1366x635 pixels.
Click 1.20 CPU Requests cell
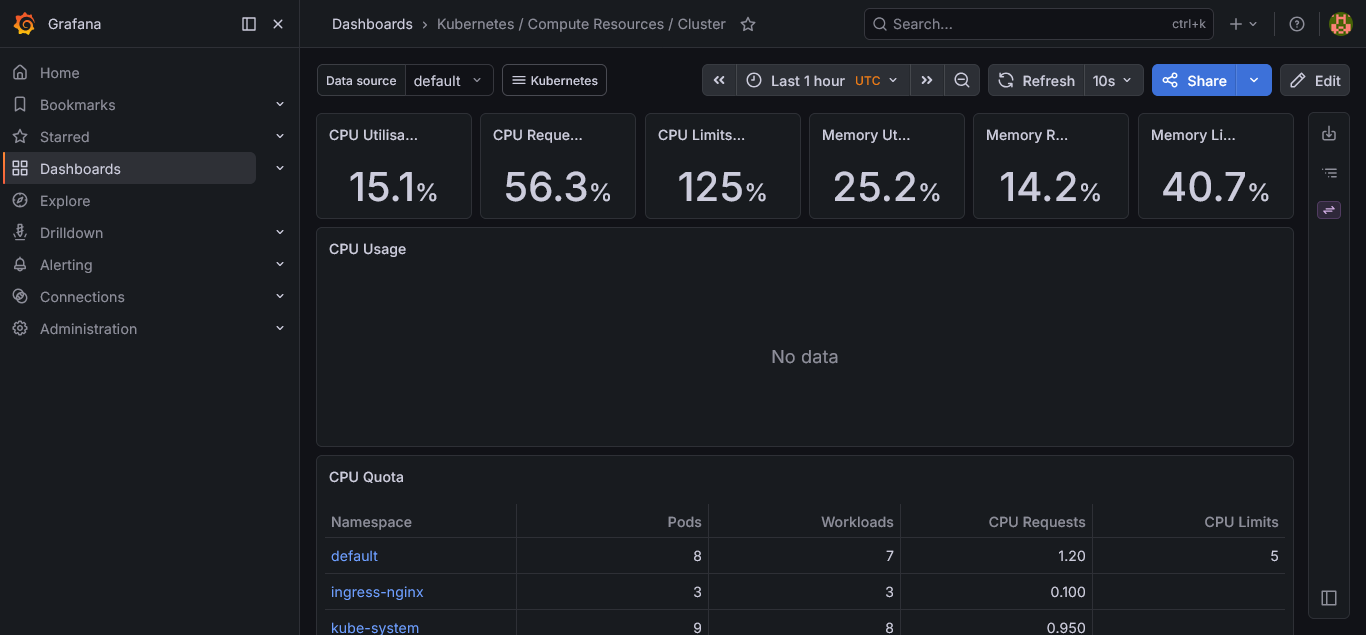(x=996, y=556)
